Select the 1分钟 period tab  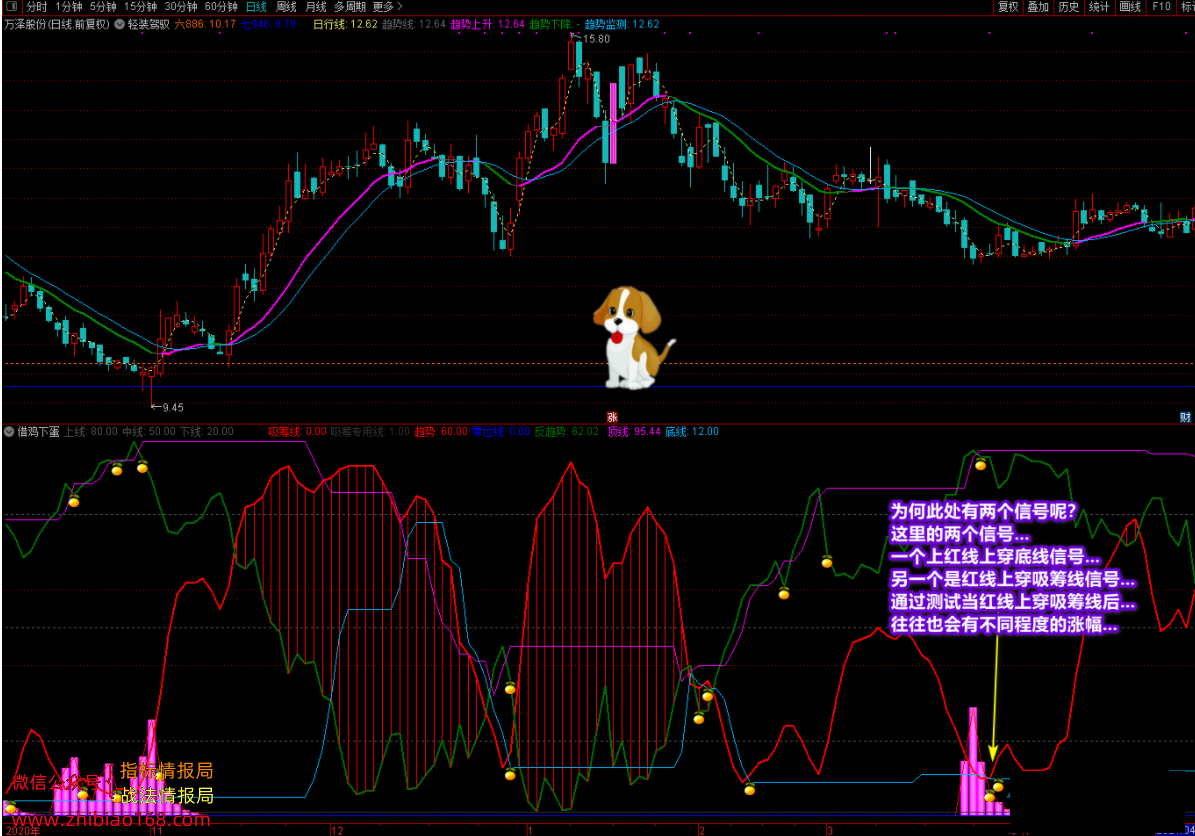(69, 7)
